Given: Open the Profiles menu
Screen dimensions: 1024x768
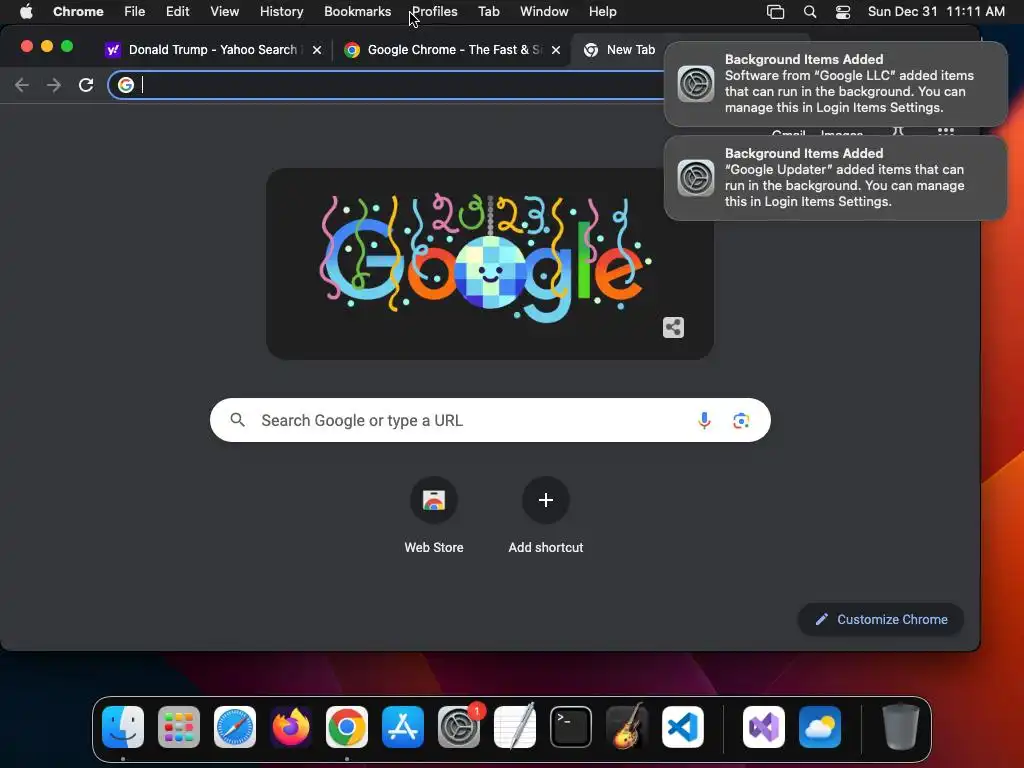Looking at the screenshot, I should (434, 12).
